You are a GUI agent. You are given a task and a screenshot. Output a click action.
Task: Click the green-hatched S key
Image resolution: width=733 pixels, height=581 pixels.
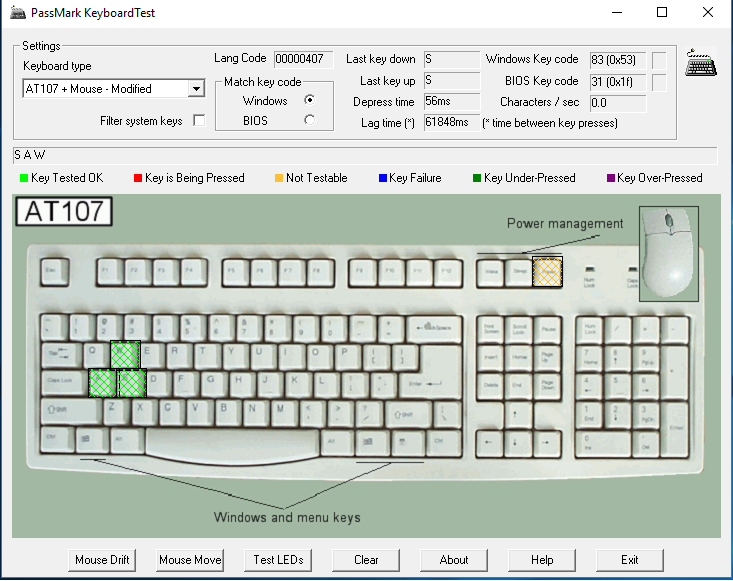coord(132,383)
